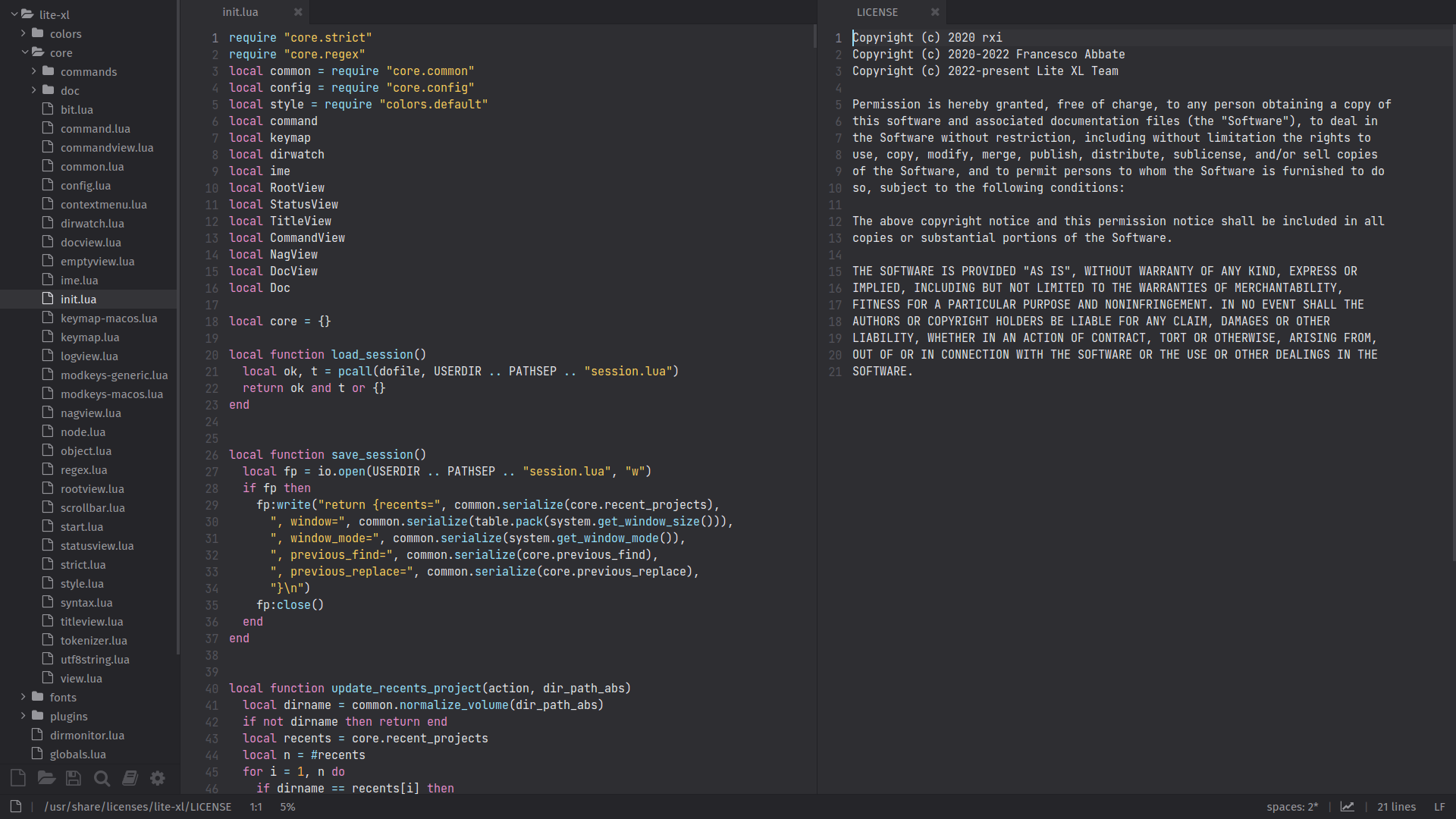This screenshot has height=819, width=1456.
Task: Click the 1:1 cursor position in status bar
Action: pyautogui.click(x=256, y=807)
